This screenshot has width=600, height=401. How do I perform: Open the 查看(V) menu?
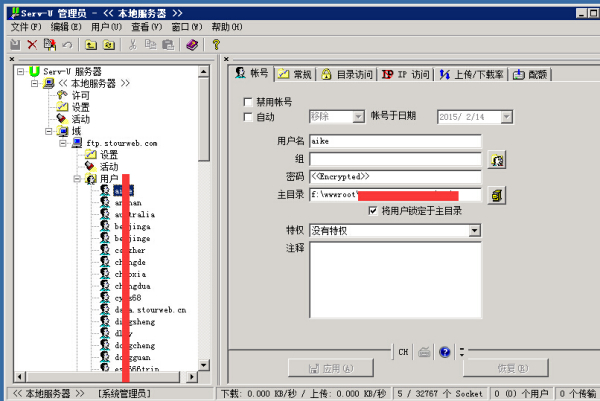[x=147, y=27]
